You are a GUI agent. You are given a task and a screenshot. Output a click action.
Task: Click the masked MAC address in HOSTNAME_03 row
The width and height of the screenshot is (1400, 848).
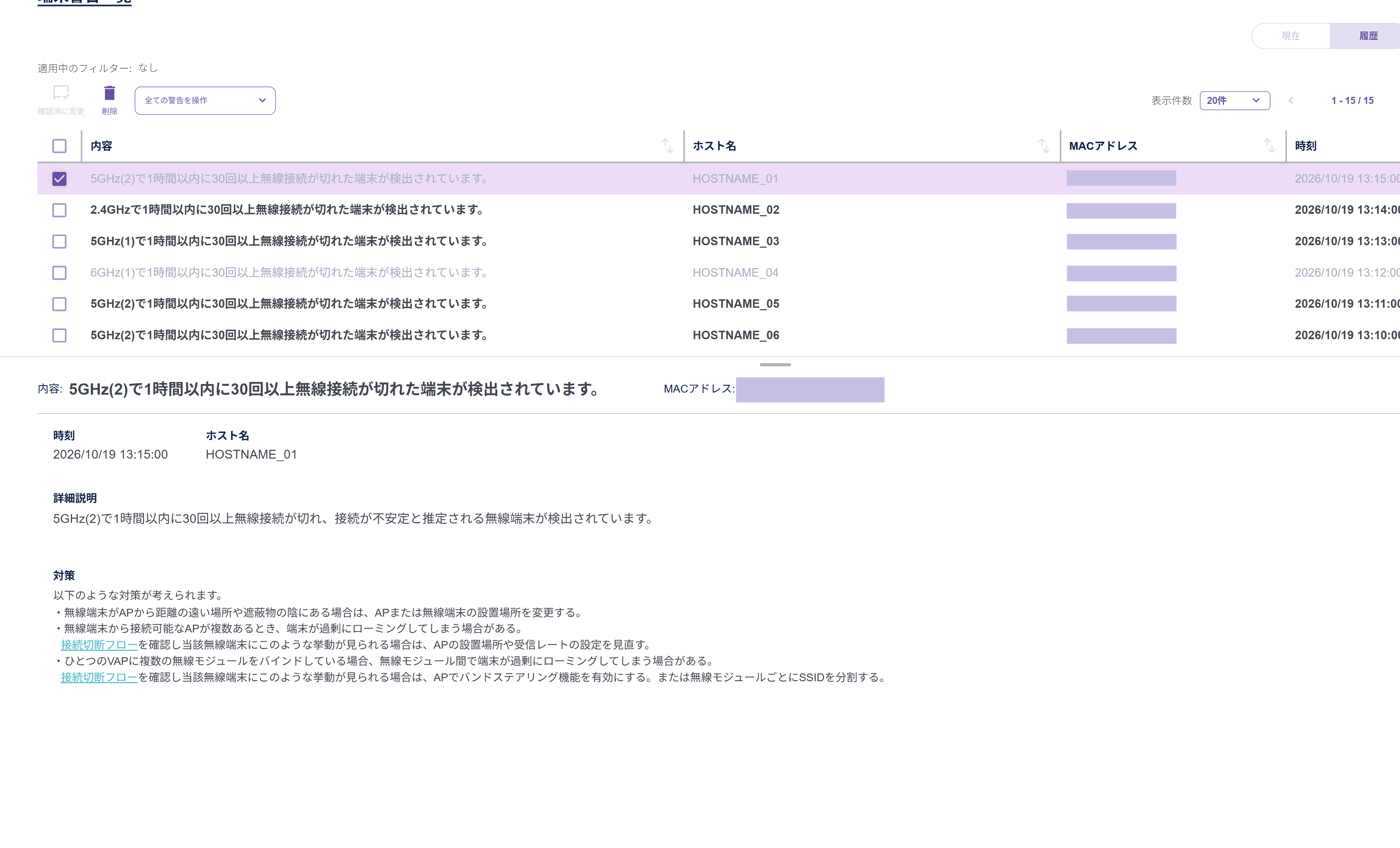click(x=1121, y=241)
